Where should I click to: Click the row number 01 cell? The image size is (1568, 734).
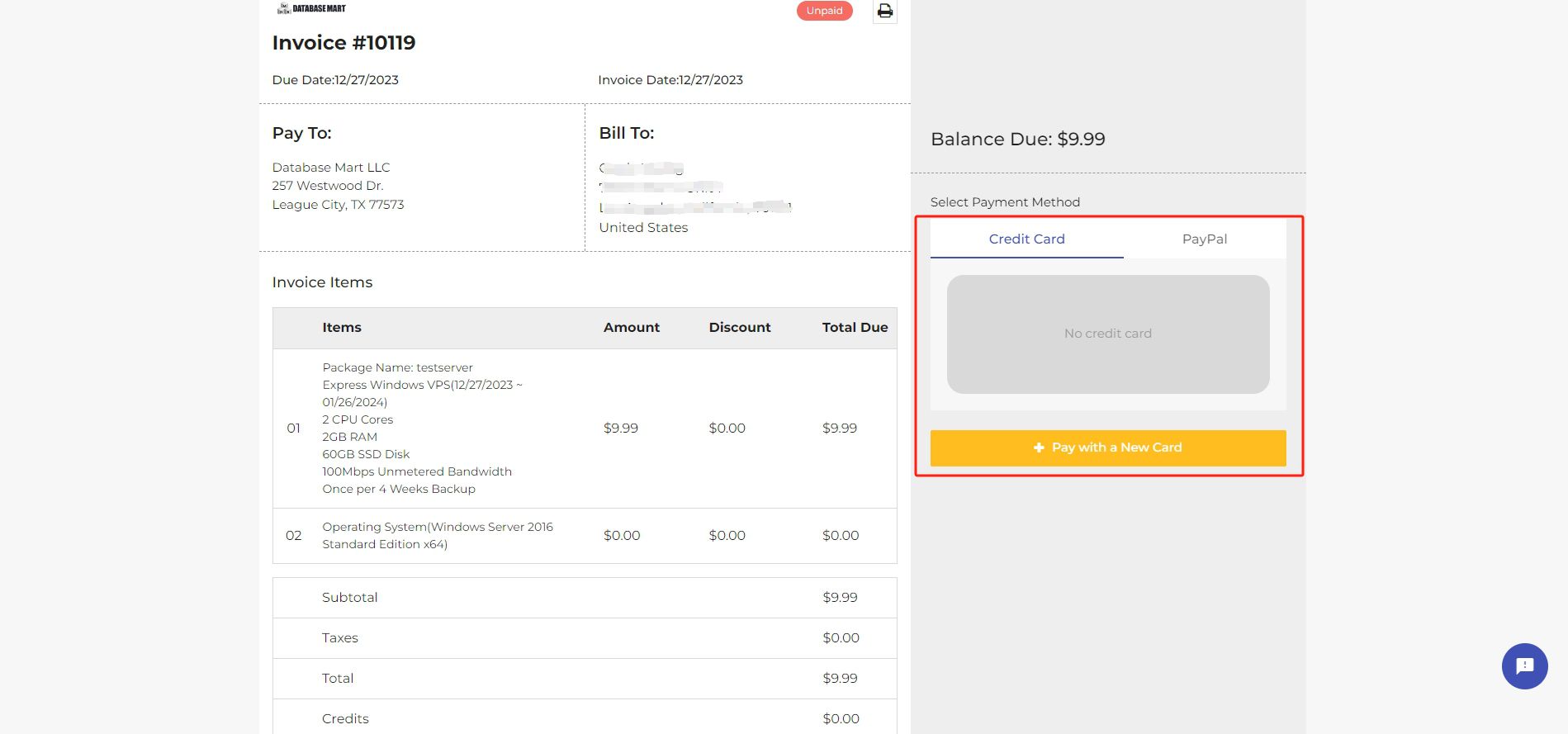(293, 429)
